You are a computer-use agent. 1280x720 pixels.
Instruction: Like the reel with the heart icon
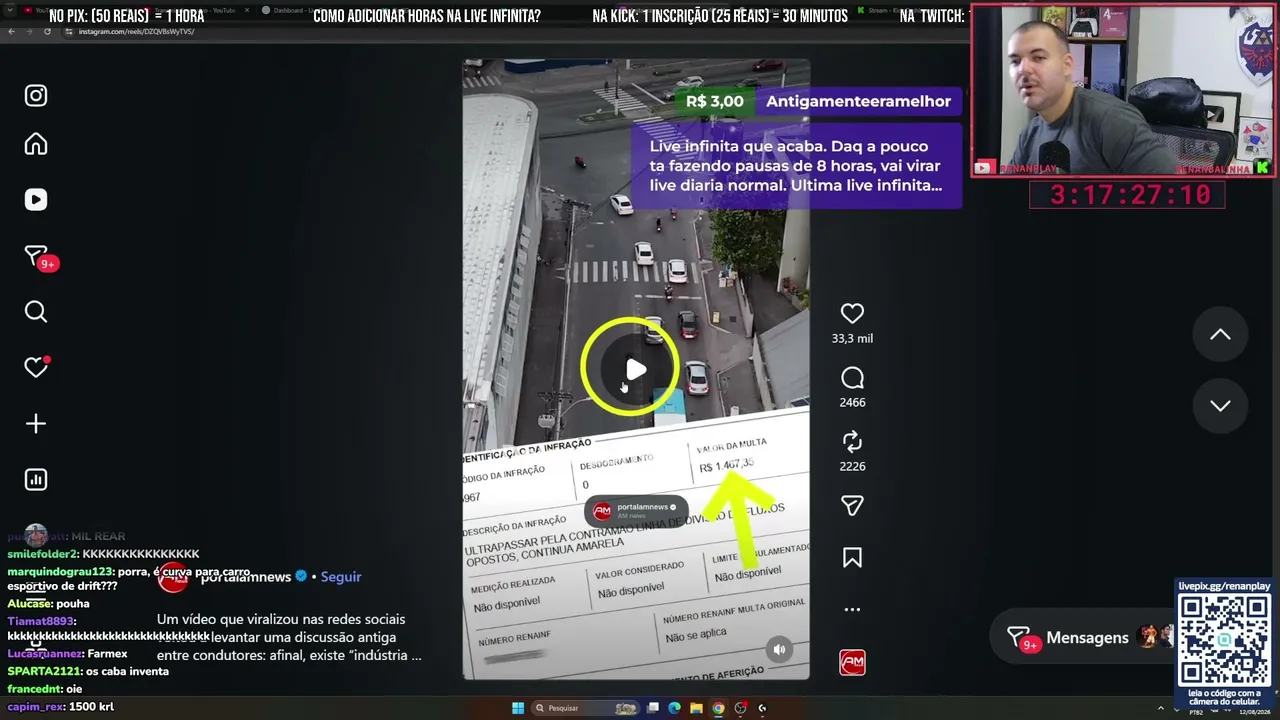852,314
